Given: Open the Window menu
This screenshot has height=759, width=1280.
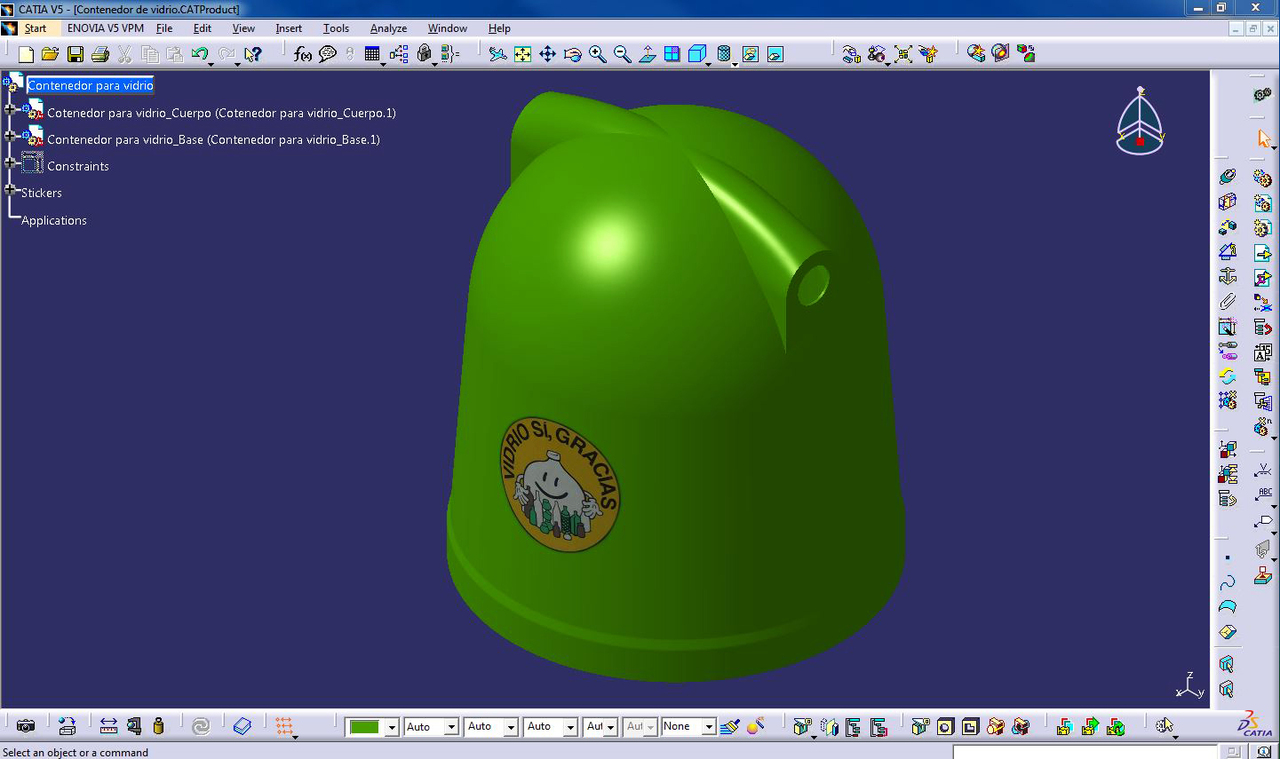Looking at the screenshot, I should (x=447, y=28).
